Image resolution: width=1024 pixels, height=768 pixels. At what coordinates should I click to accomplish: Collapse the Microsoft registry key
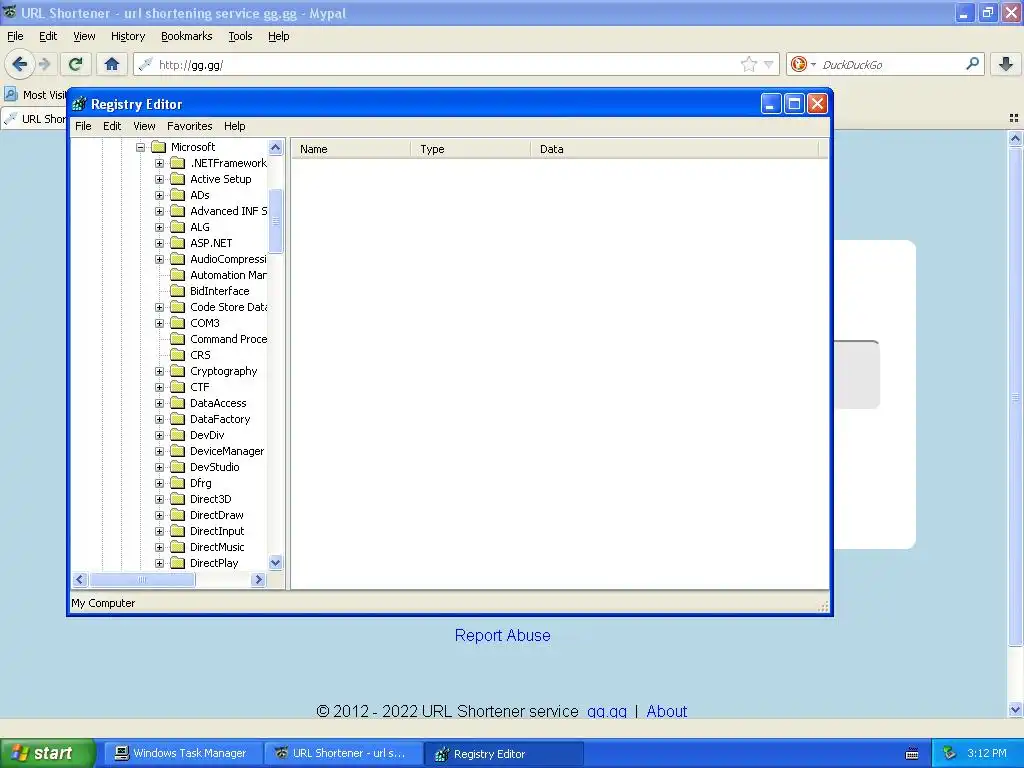[140, 148]
